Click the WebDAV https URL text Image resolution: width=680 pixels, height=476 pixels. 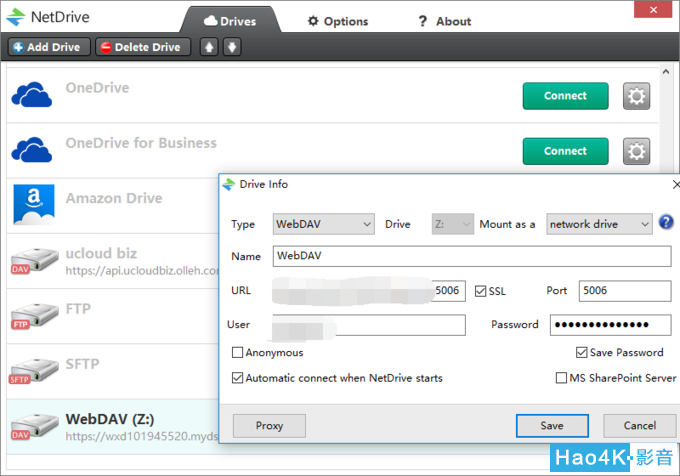tap(142, 437)
